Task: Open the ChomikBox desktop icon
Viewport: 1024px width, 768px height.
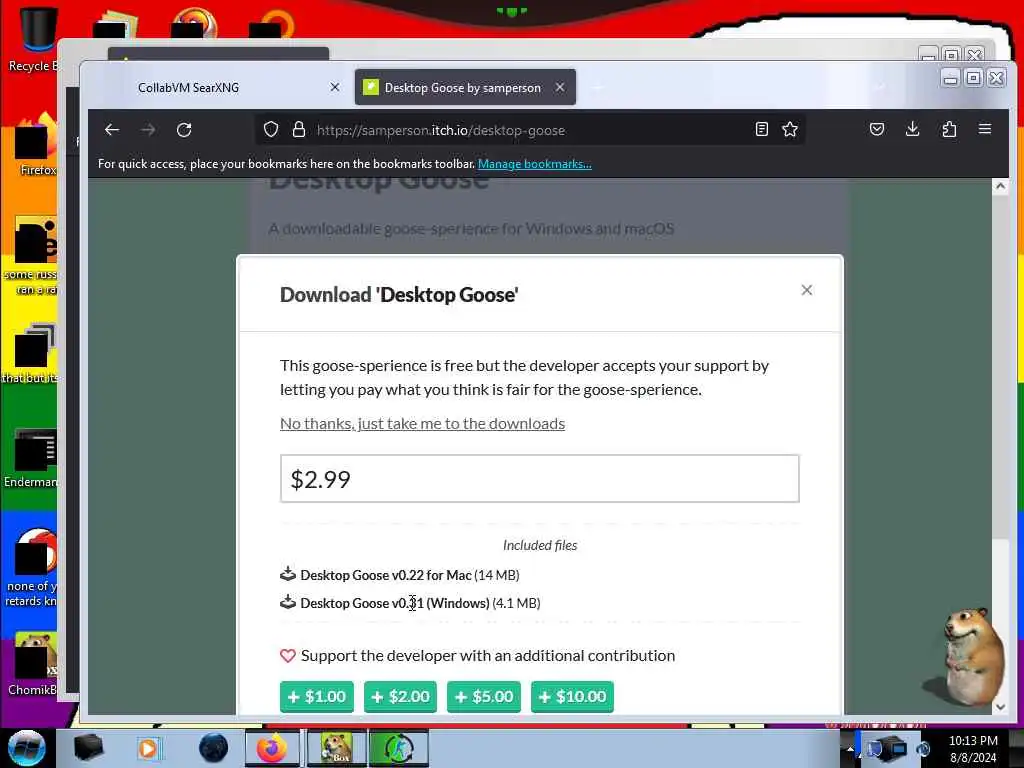Action: tap(33, 663)
